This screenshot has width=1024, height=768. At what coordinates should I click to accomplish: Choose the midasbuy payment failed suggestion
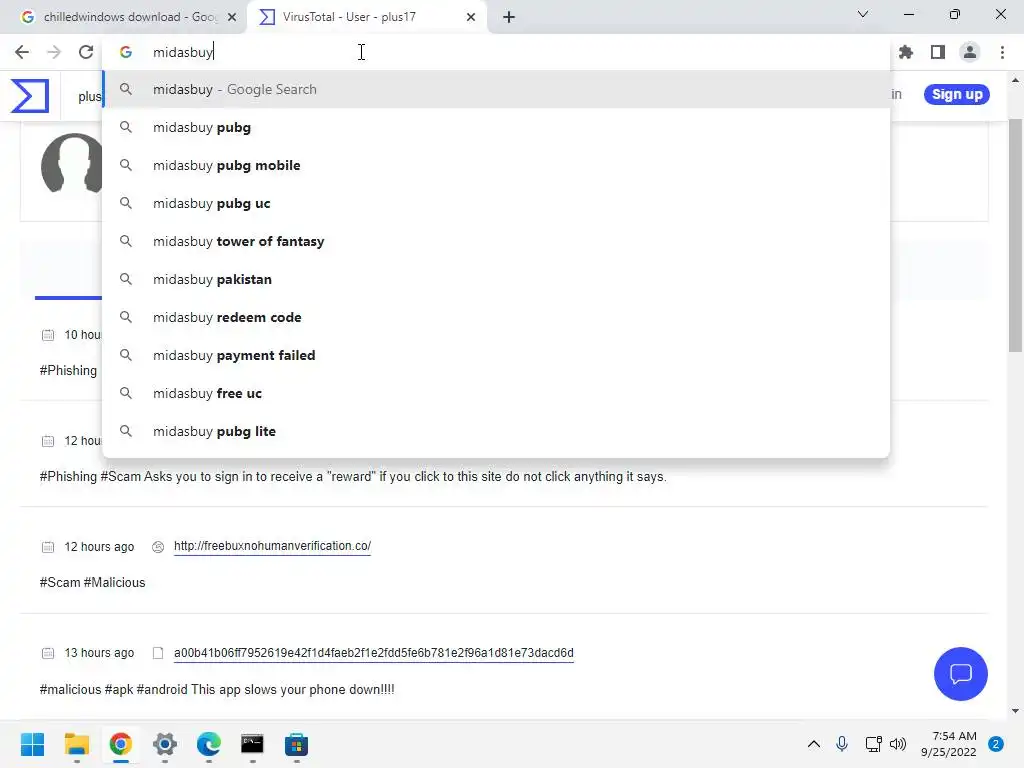tap(496, 355)
